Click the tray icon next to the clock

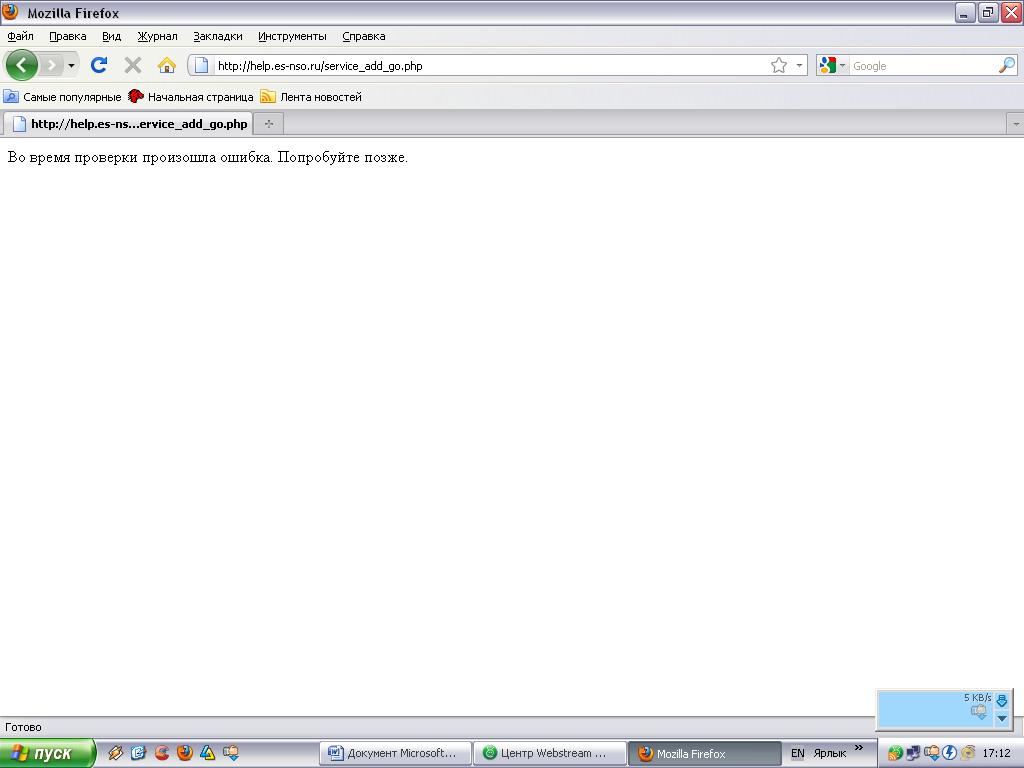967,753
